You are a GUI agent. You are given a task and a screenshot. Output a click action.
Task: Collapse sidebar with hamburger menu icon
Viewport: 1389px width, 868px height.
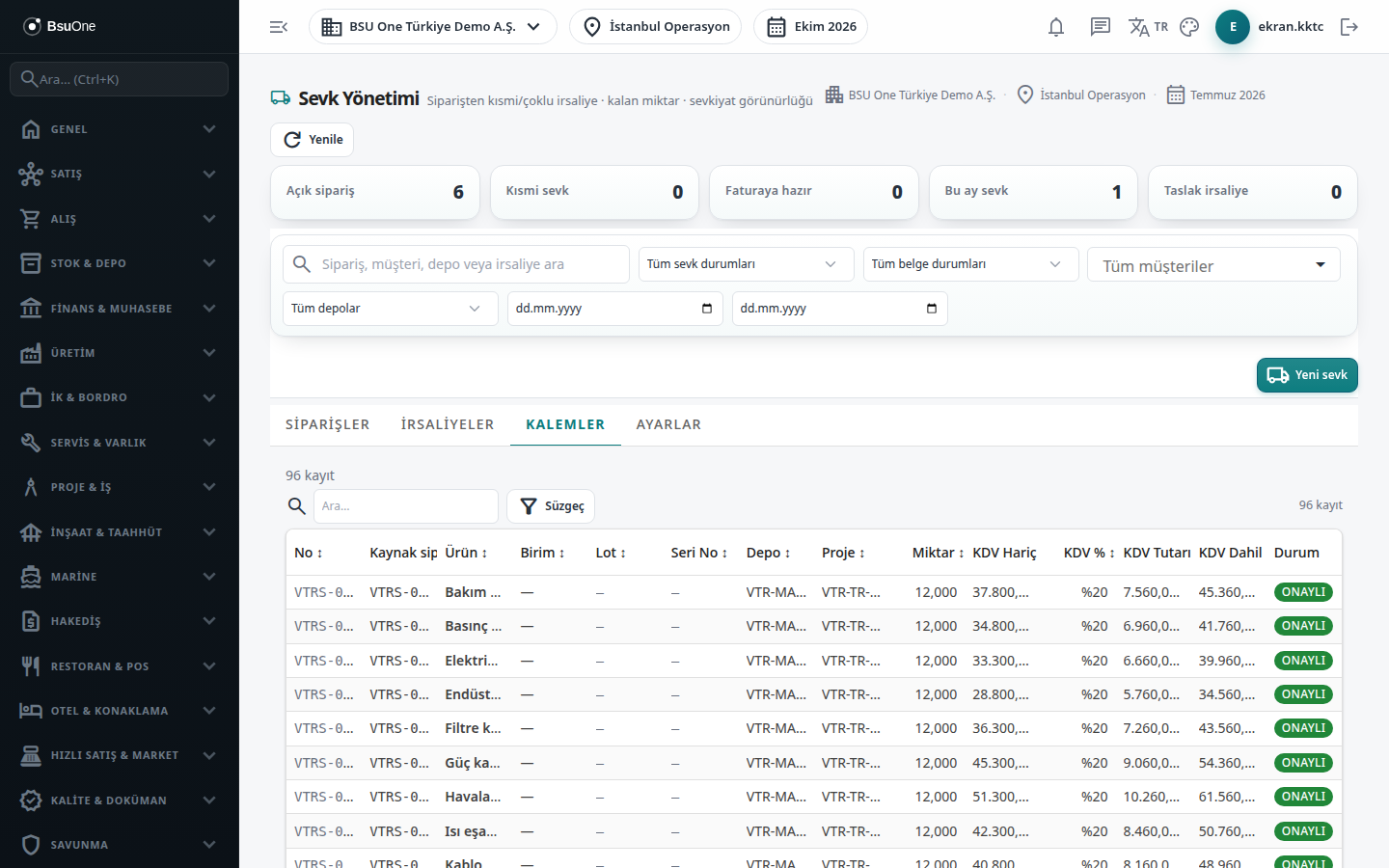pos(279,27)
